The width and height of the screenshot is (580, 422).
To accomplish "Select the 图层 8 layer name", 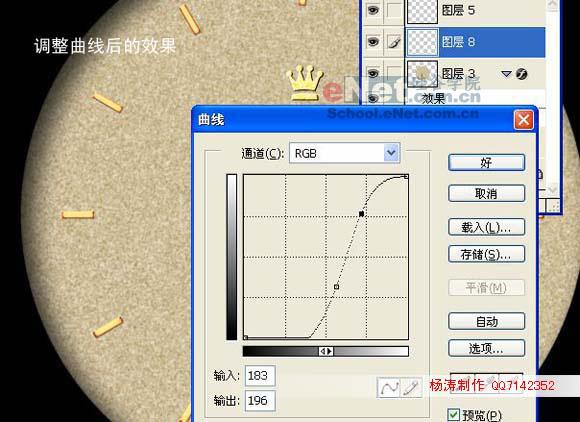I will (x=458, y=42).
